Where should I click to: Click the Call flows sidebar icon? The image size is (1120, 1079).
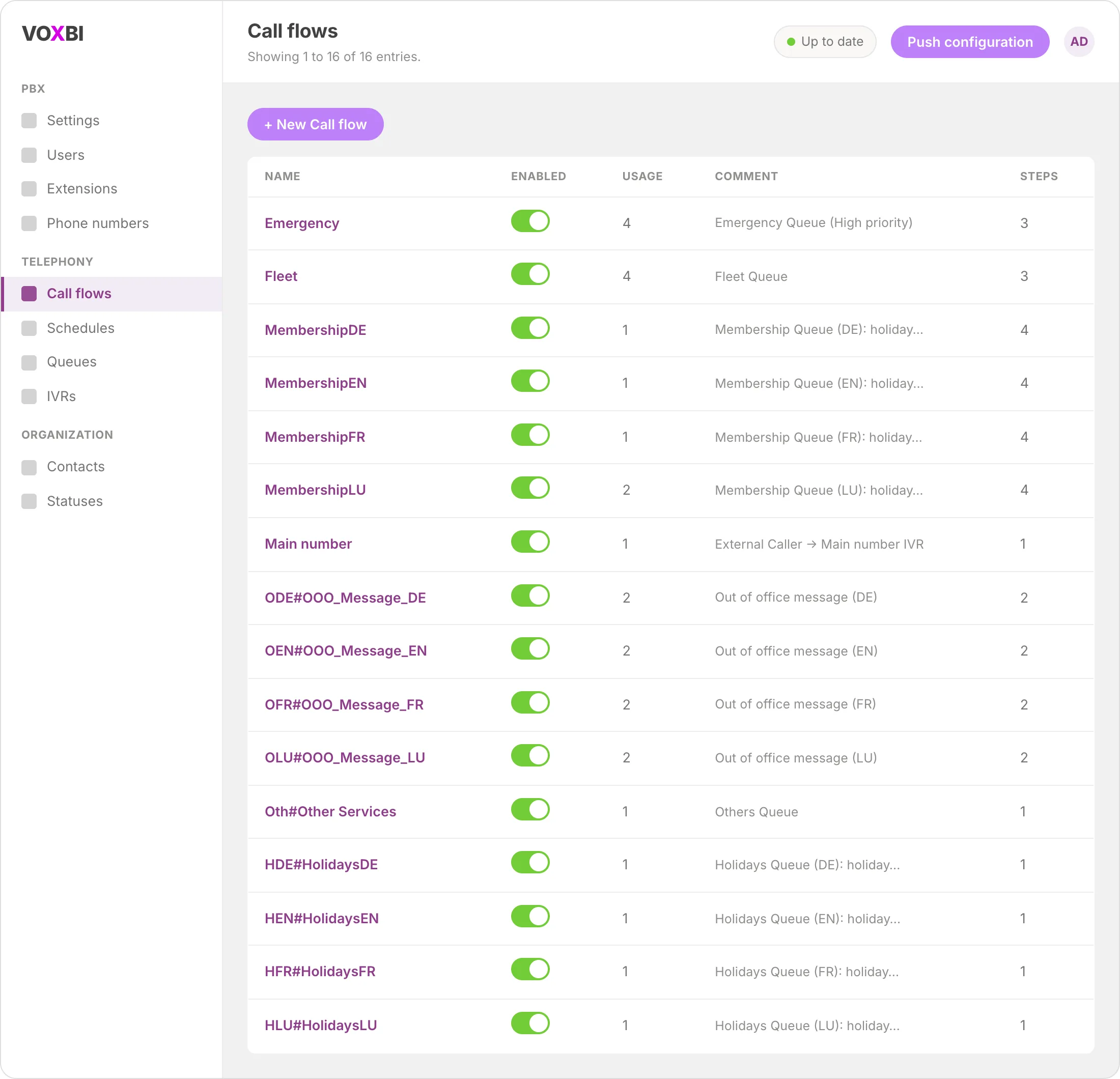(x=29, y=294)
